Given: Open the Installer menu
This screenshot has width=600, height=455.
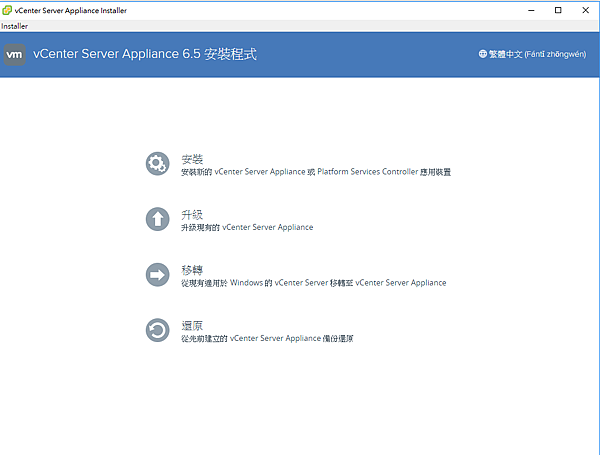Looking at the screenshot, I should 15,26.
